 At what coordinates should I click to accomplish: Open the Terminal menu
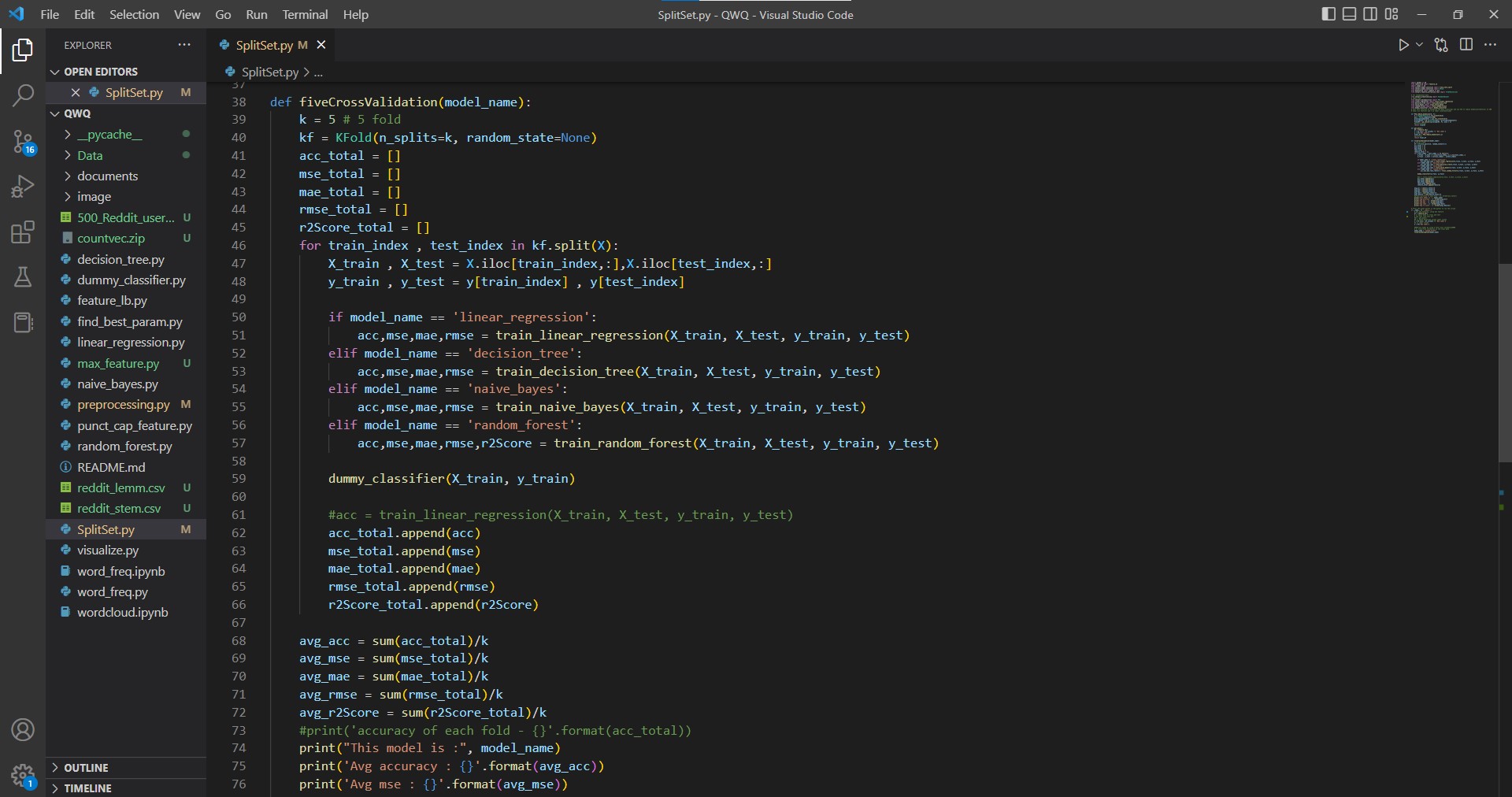click(305, 14)
